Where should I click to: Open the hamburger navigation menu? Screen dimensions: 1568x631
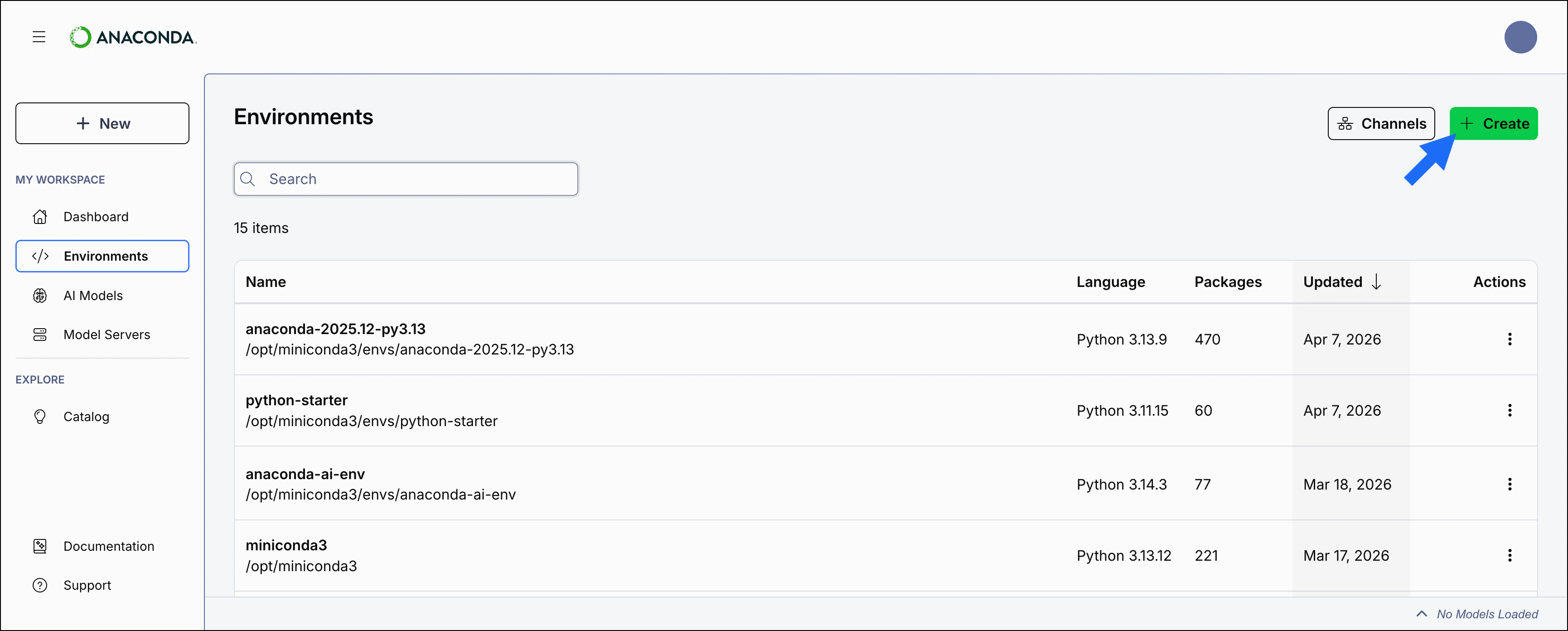[39, 37]
